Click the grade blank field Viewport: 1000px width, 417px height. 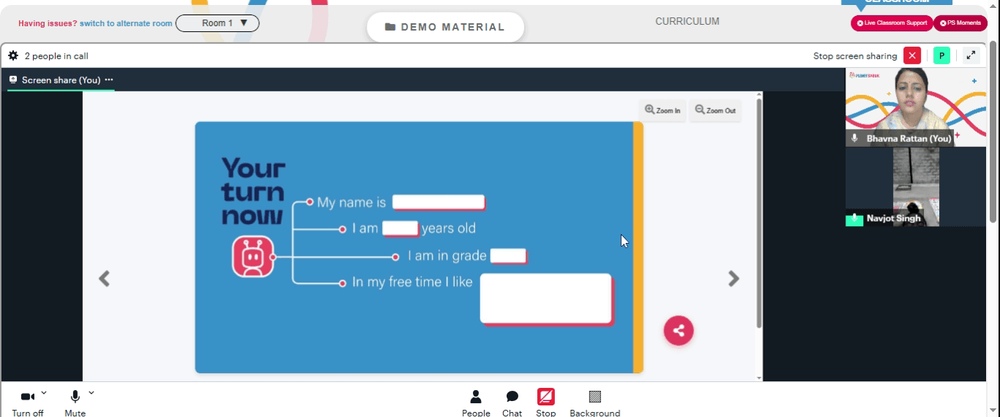tap(508, 256)
